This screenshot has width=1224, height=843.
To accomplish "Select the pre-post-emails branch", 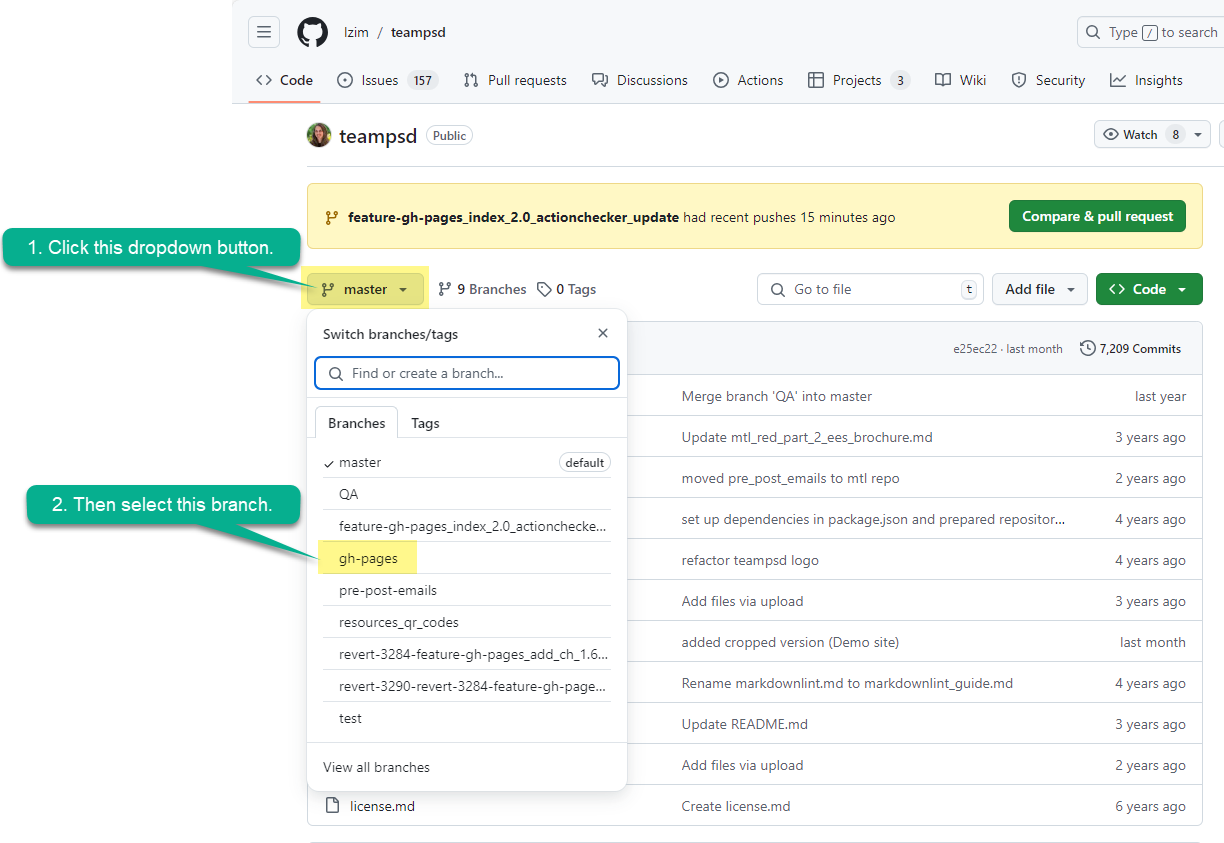I will tap(467, 590).
